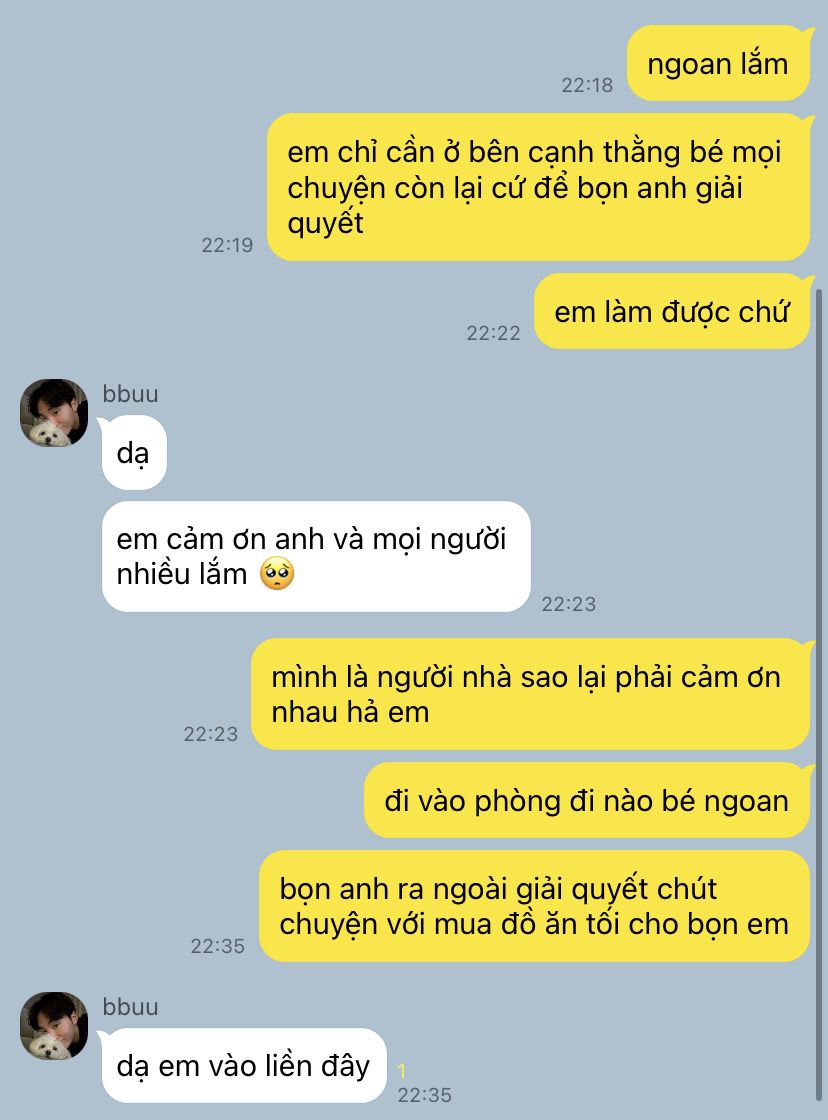Click the 22:22 timestamp next to yellow bubble
This screenshot has width=828, height=1120.
pyautogui.click(x=494, y=333)
